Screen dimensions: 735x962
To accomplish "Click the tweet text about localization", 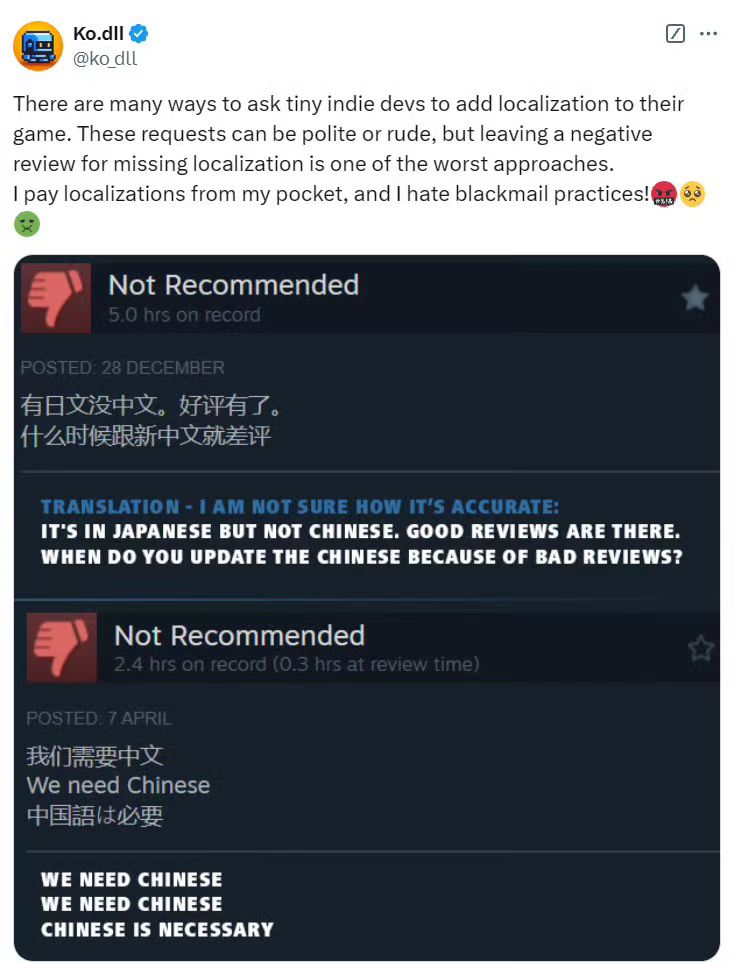I will 350,148.
